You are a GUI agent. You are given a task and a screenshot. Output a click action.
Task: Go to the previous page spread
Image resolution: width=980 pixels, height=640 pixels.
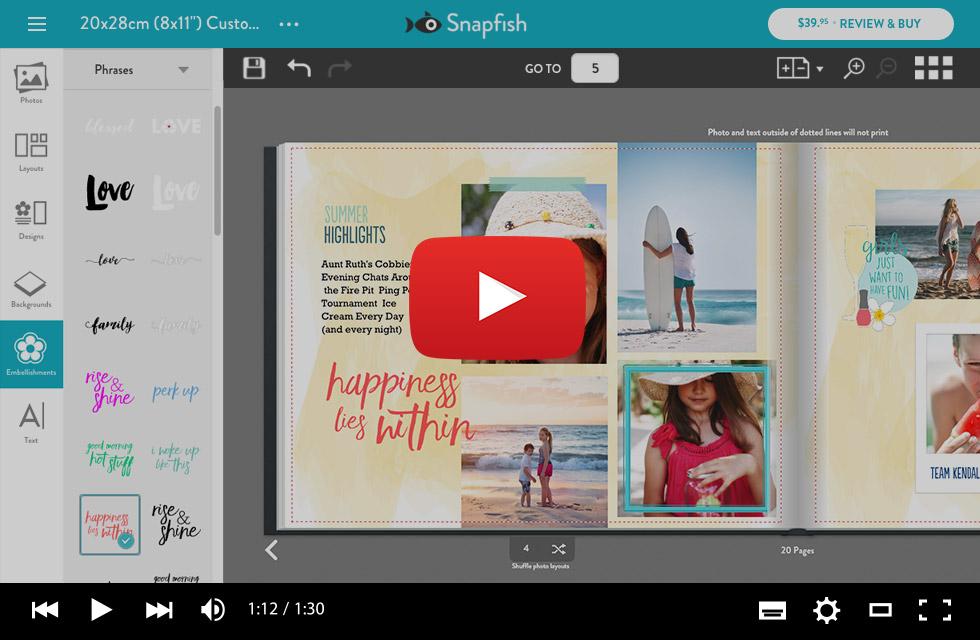tap(270, 550)
